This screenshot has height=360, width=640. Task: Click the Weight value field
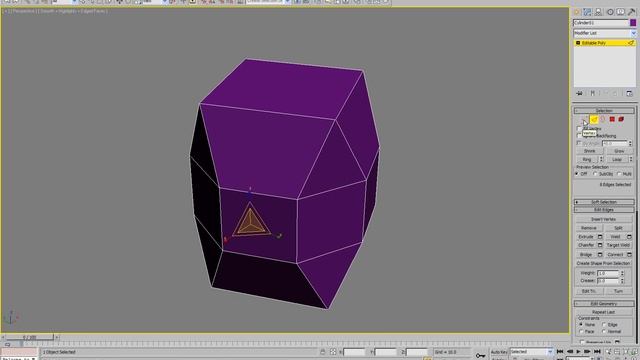(608, 273)
